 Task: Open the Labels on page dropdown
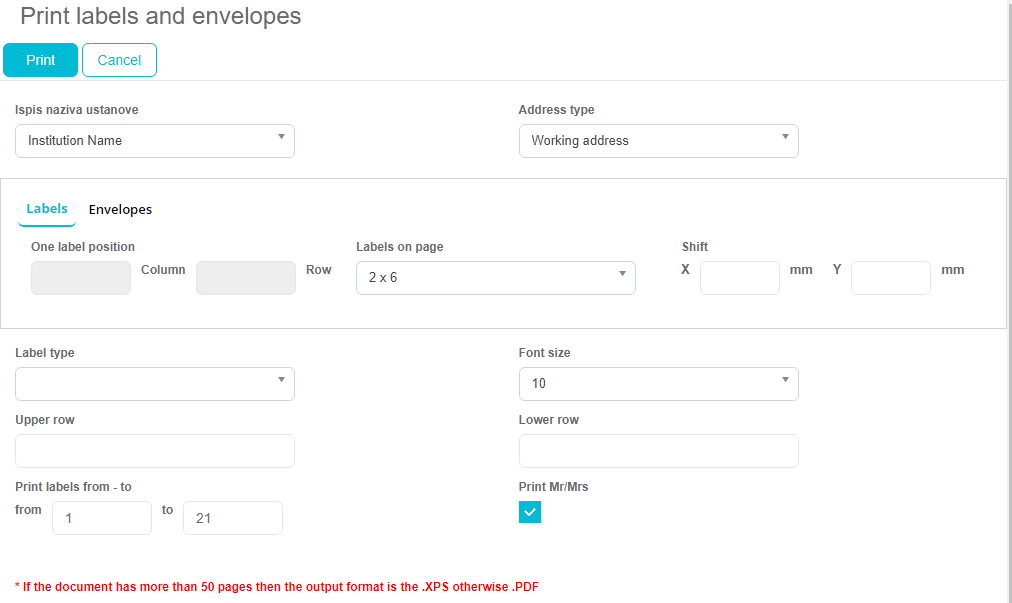pos(495,278)
